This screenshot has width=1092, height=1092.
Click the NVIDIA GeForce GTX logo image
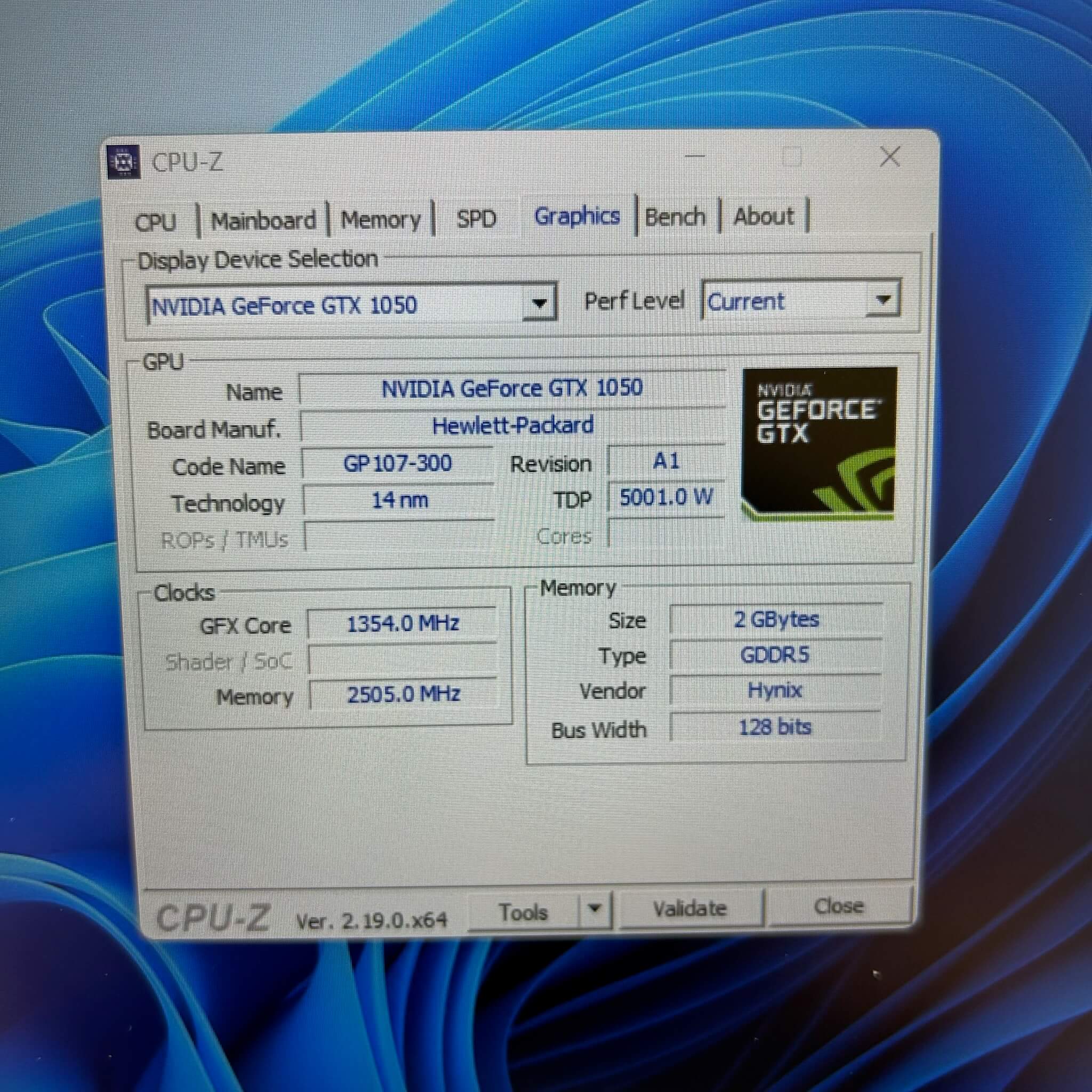coord(819,444)
